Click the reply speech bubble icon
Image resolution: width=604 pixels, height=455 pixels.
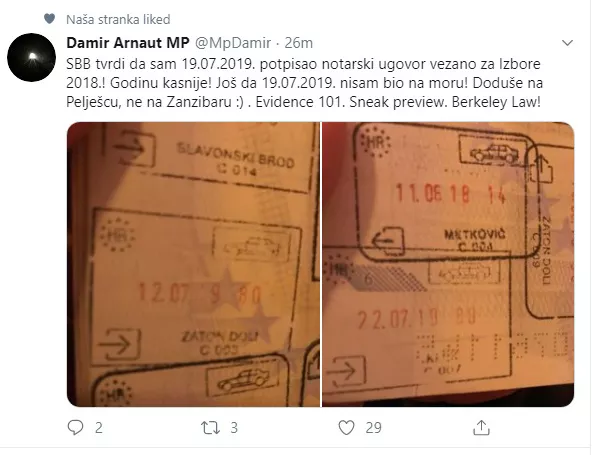[x=75, y=427]
